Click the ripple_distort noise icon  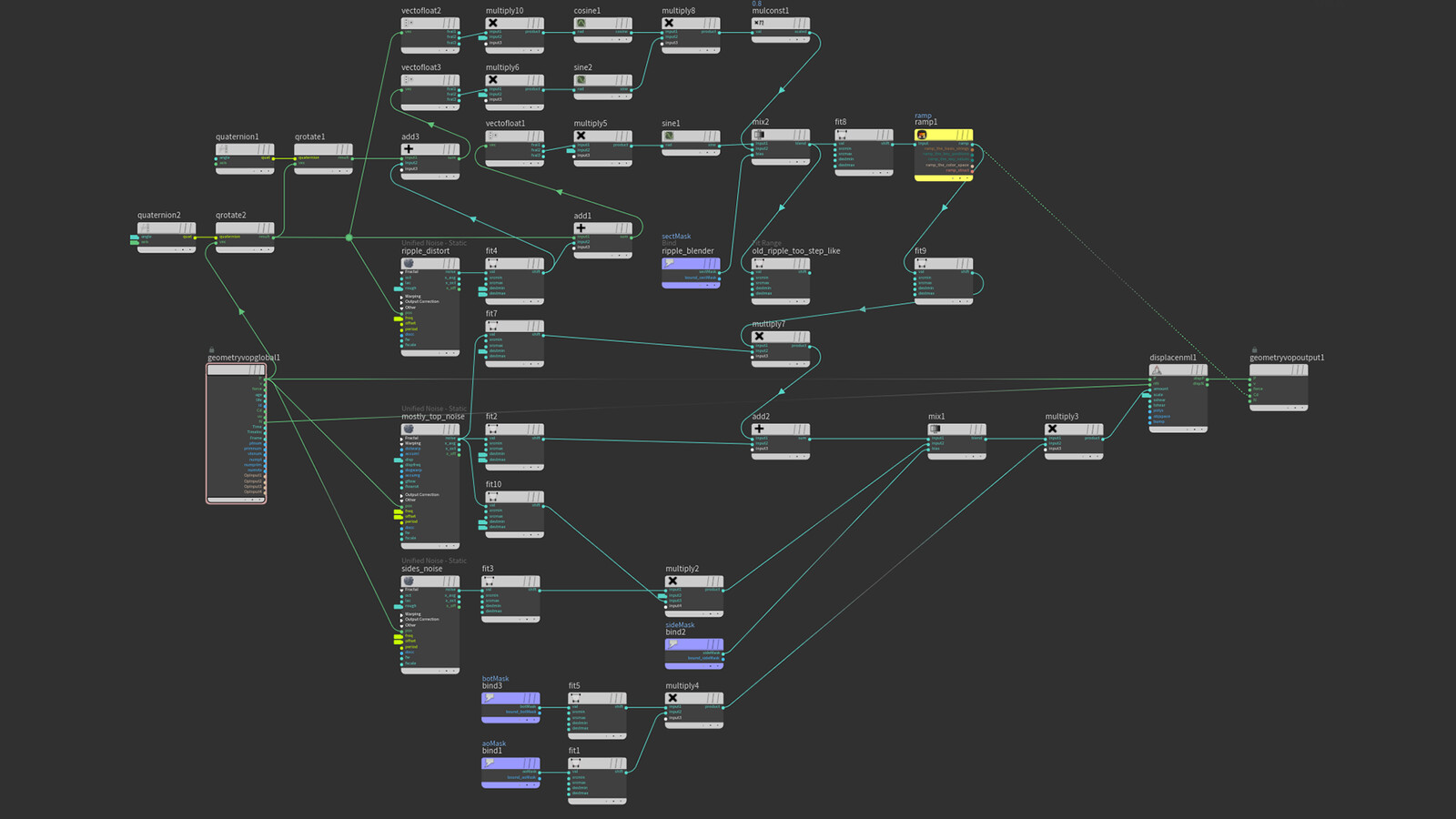click(x=409, y=263)
